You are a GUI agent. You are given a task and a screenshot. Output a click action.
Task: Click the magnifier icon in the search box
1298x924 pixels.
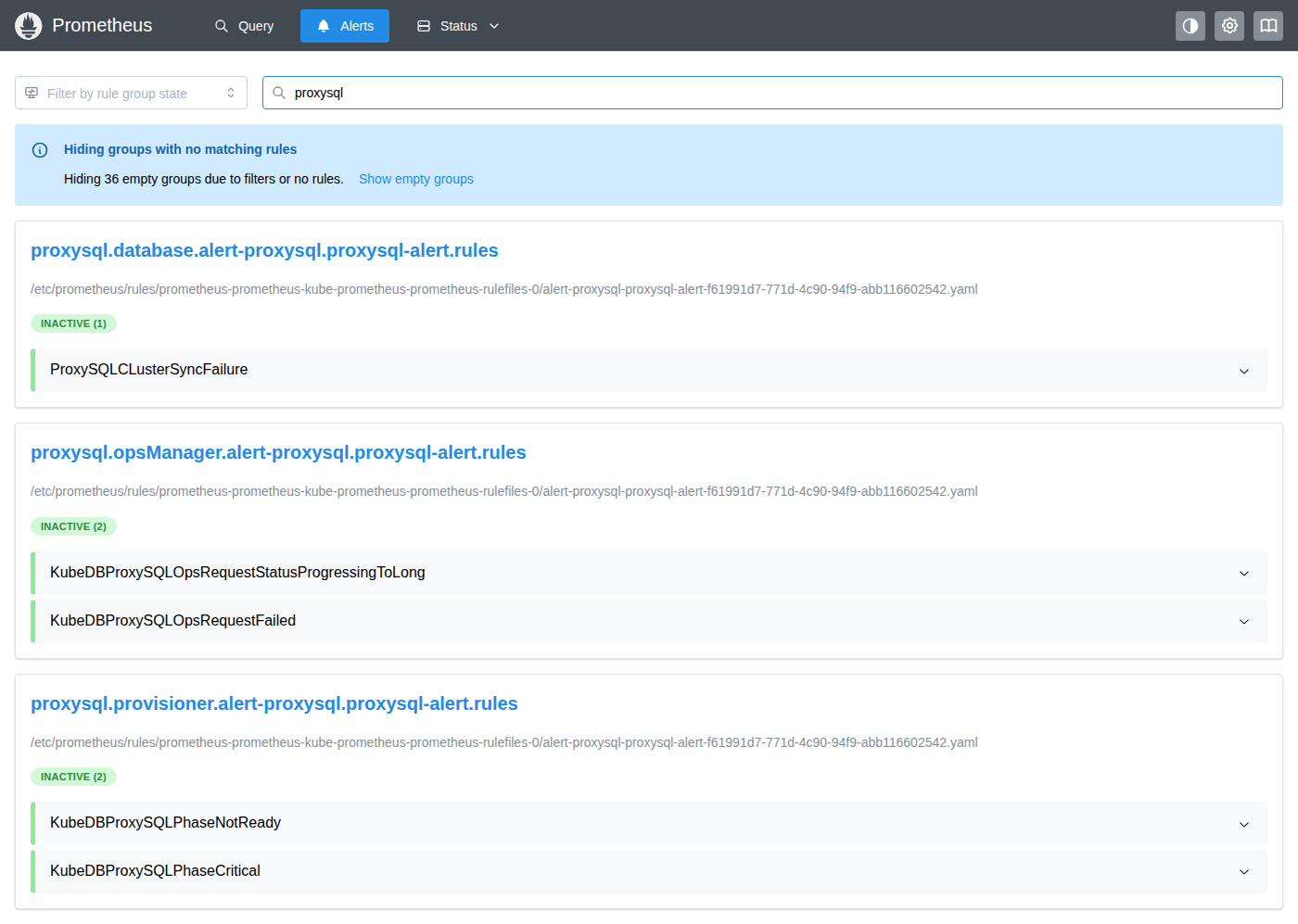[x=279, y=93]
